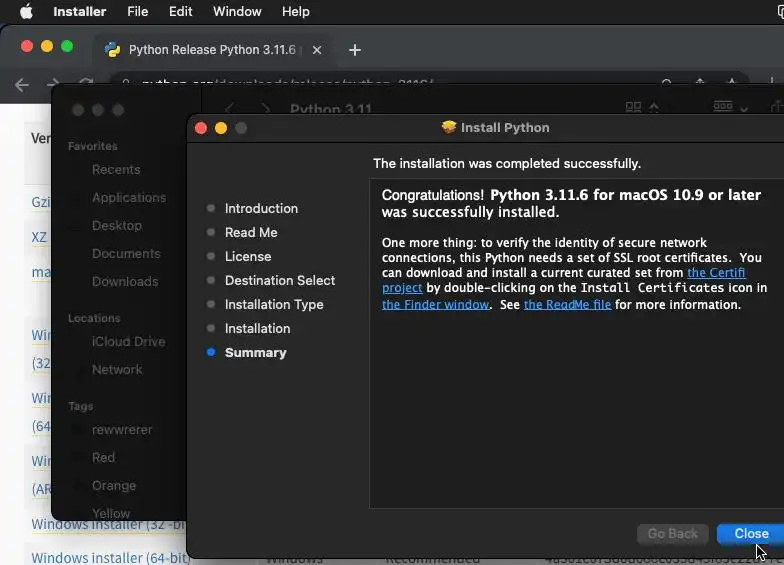Screen dimensions: 784x565
Task: Click the Finder window back chevron
Action: pos(230,108)
